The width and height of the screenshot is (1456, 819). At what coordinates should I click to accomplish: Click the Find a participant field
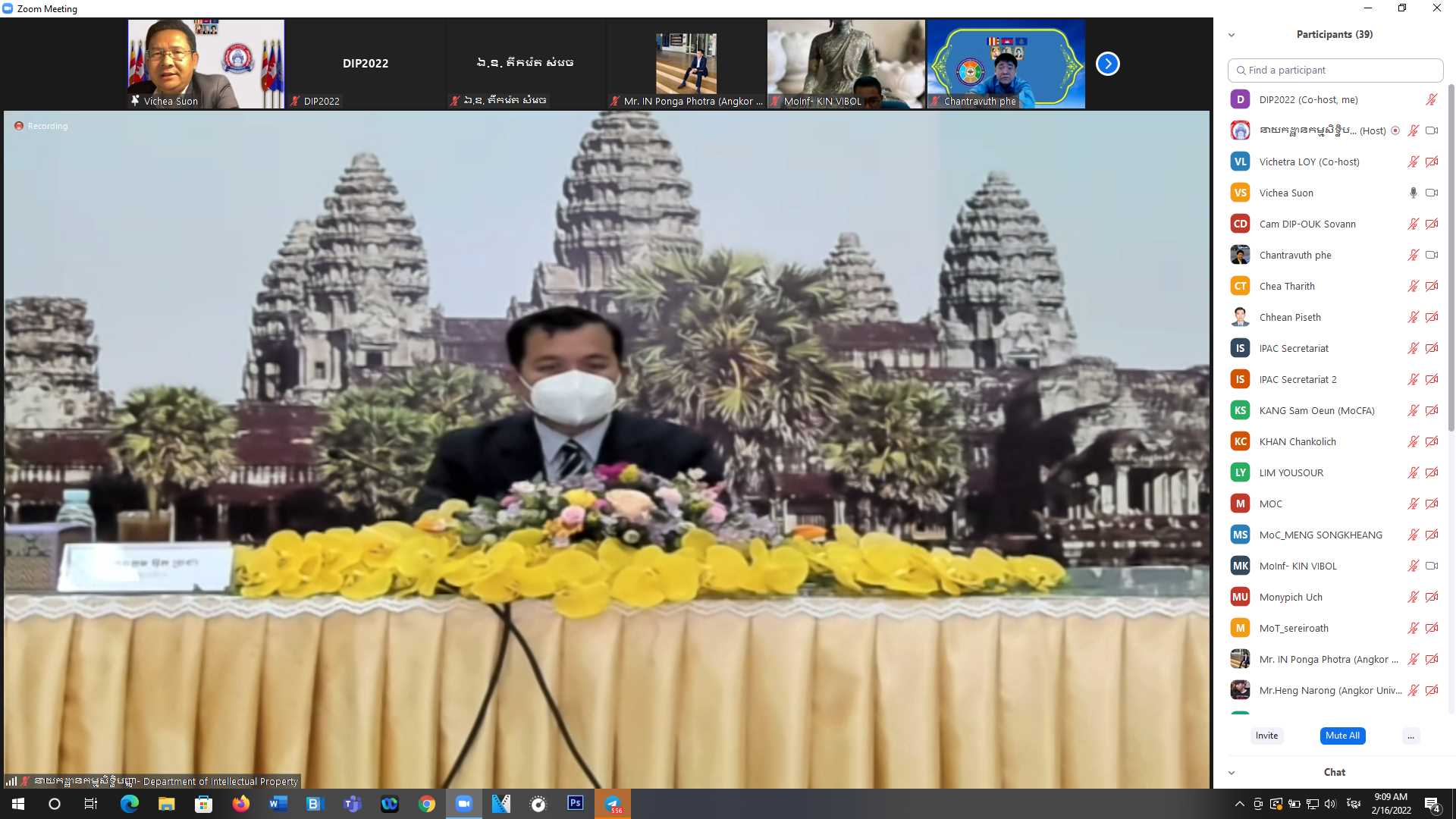point(1335,70)
